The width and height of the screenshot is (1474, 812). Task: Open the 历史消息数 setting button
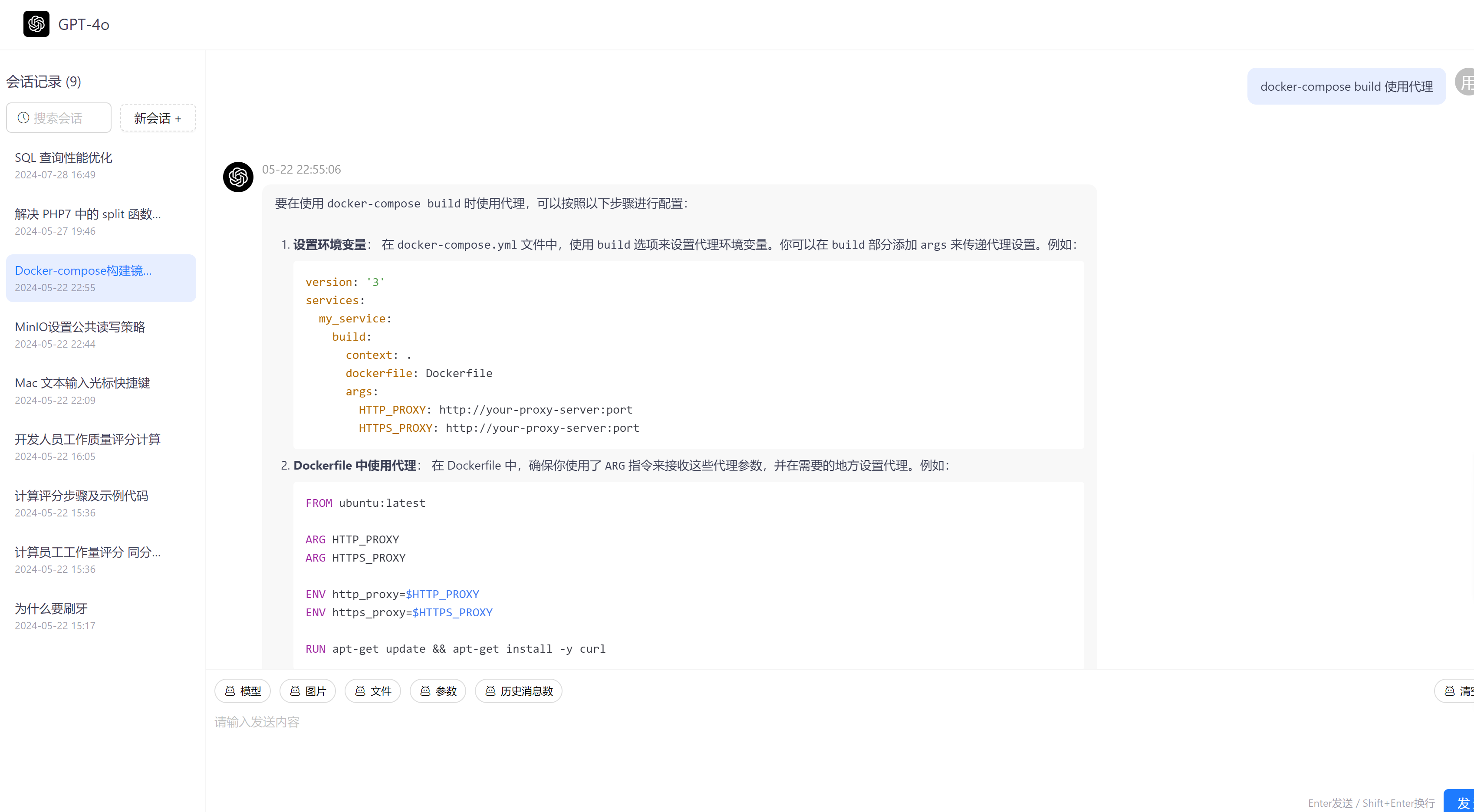(x=518, y=690)
